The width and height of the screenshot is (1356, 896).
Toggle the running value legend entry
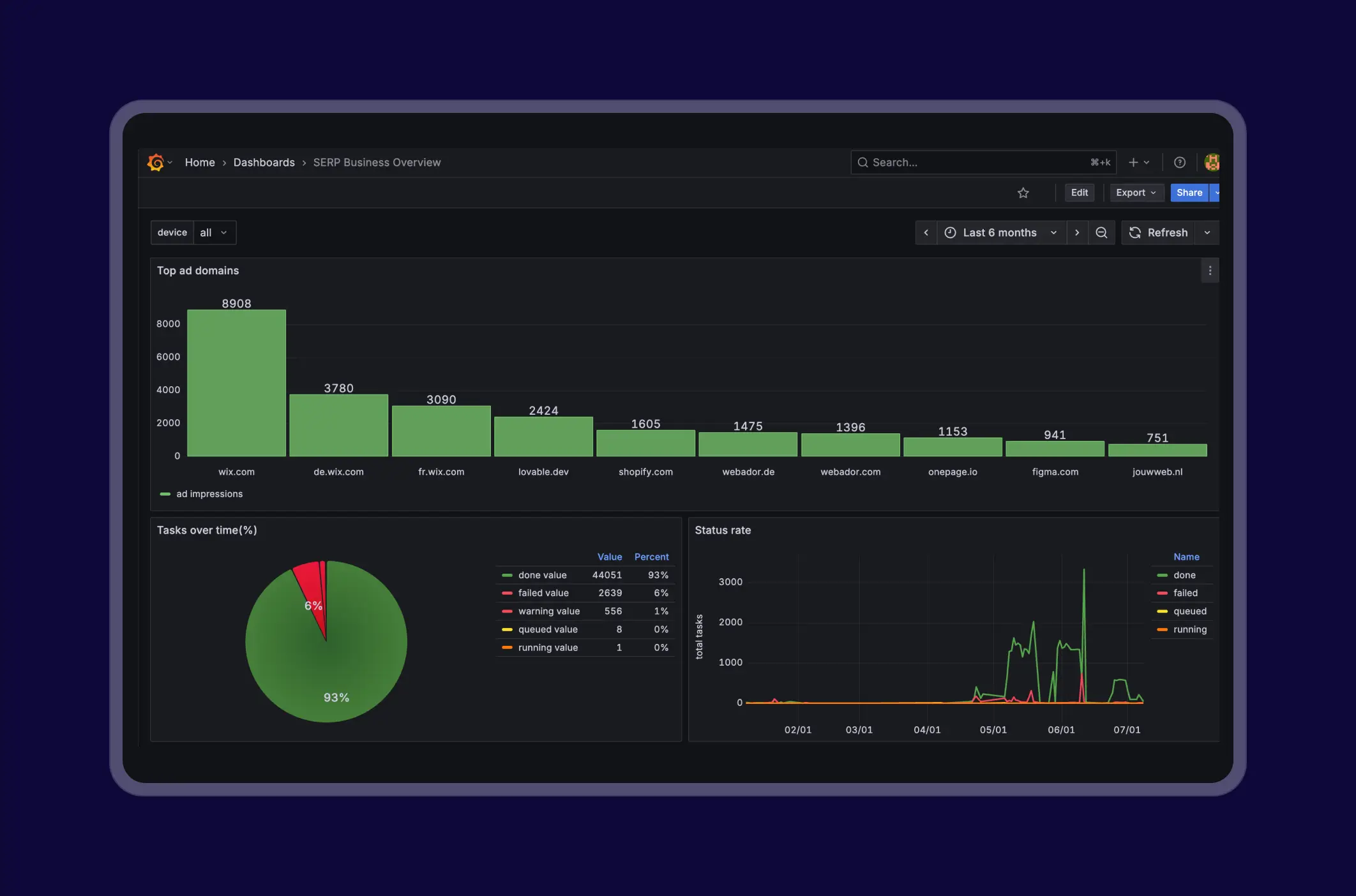pyautogui.click(x=548, y=648)
